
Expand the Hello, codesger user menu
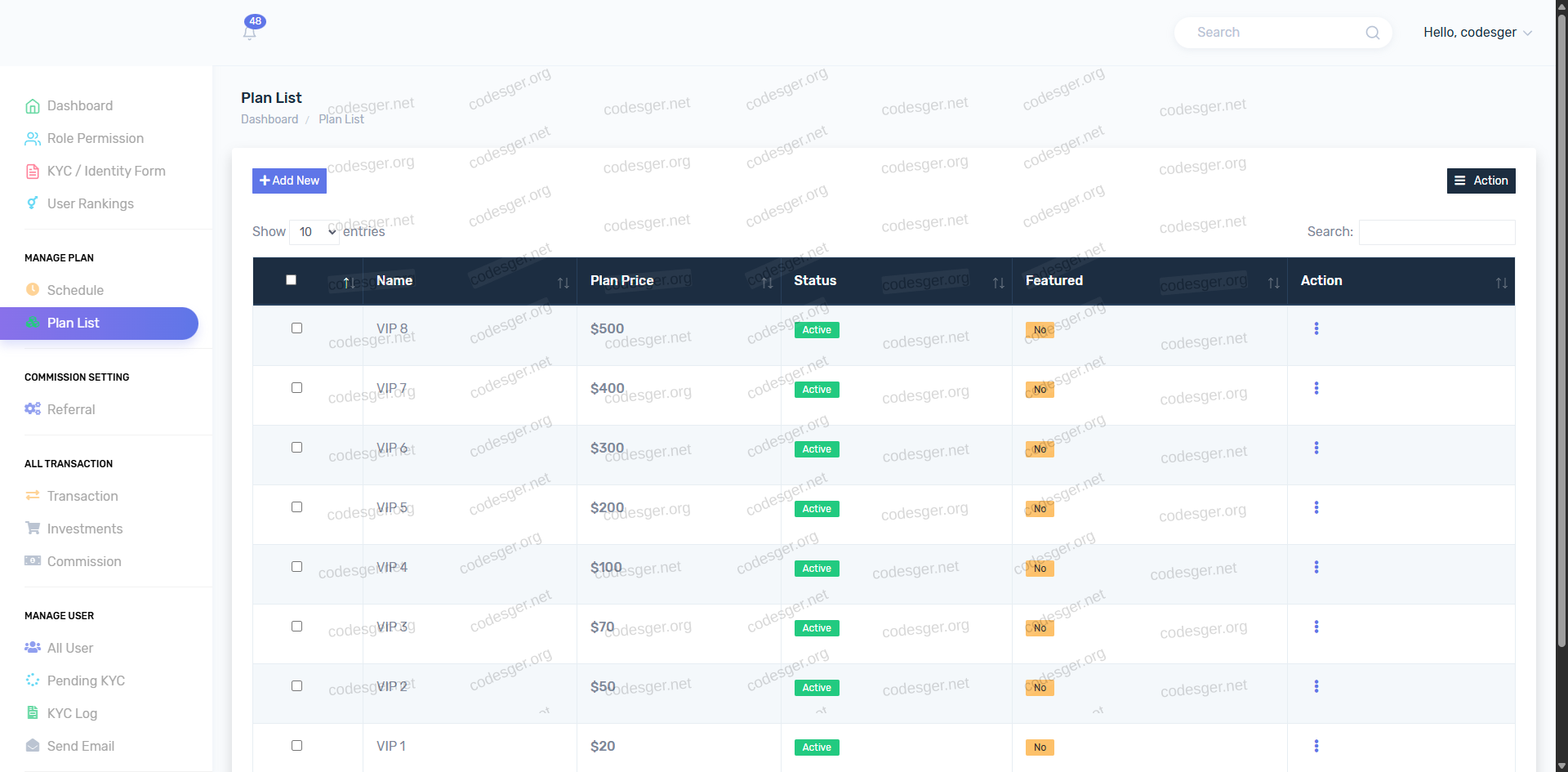[x=1477, y=33]
